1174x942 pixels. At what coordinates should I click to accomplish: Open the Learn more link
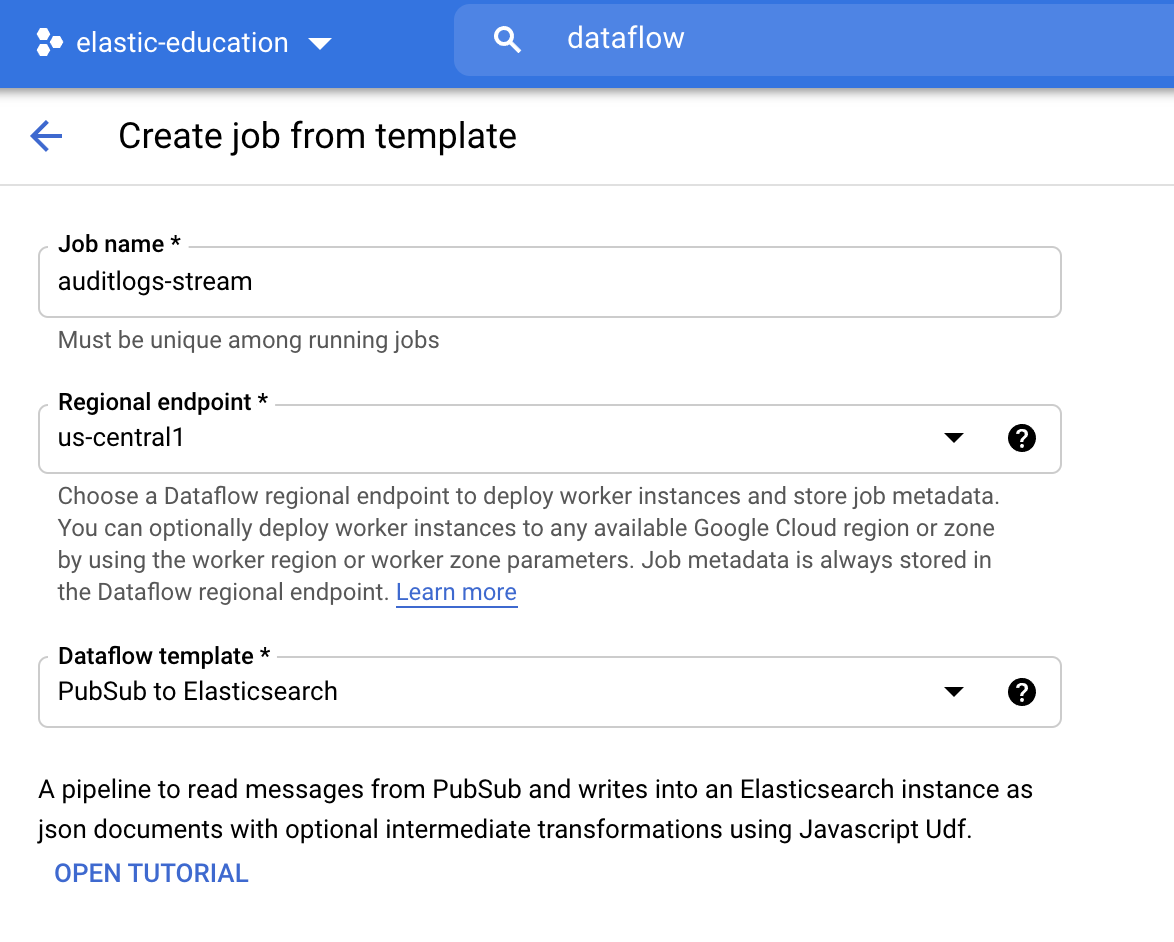coord(456,592)
